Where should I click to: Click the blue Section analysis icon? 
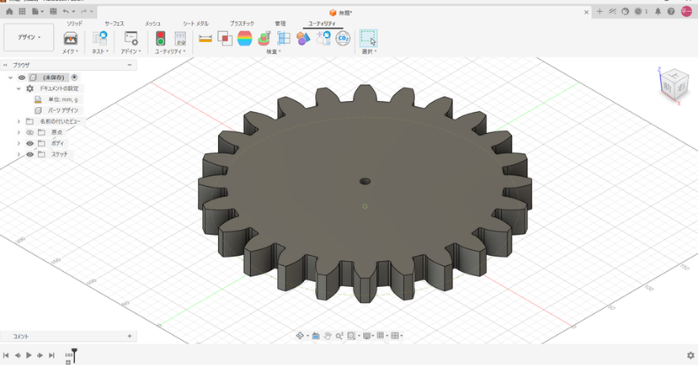[284, 38]
